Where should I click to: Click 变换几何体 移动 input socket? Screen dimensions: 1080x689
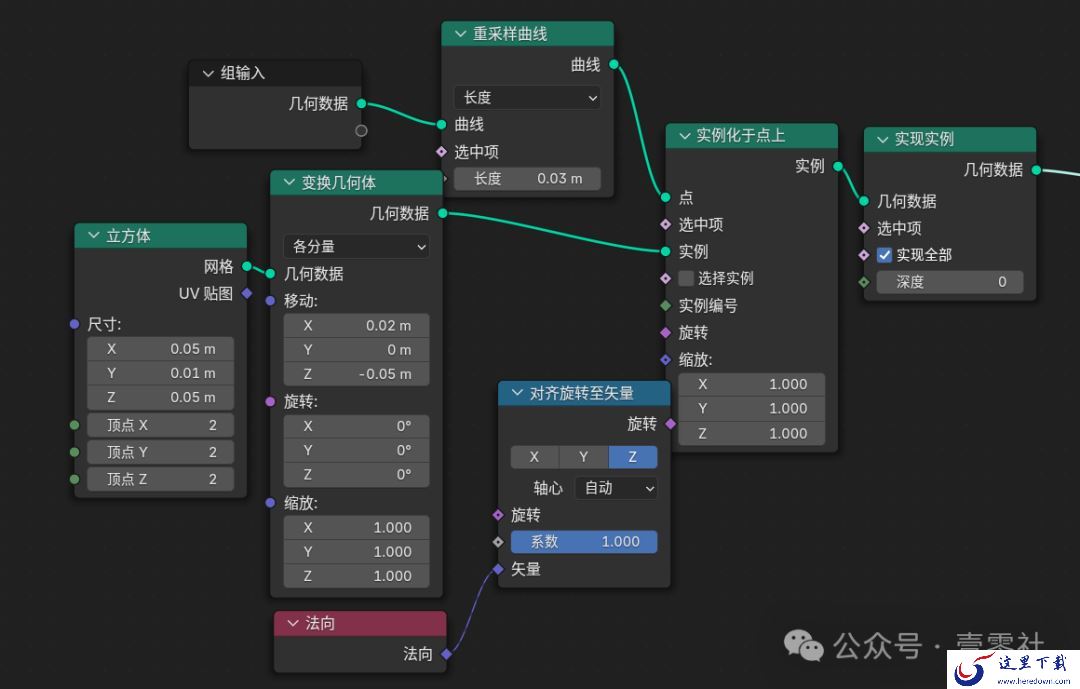pos(271,301)
